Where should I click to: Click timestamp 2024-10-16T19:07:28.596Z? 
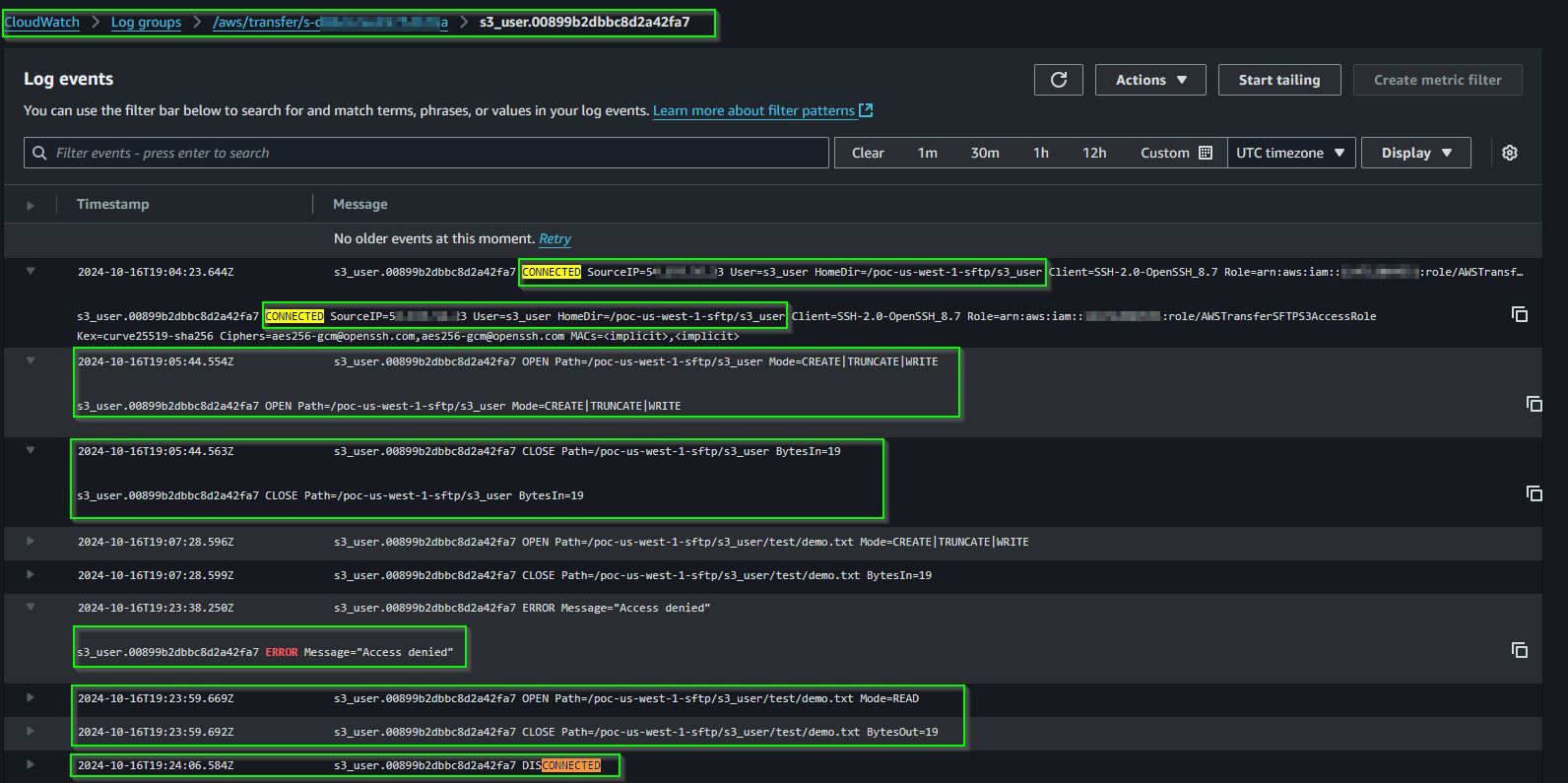(156, 542)
